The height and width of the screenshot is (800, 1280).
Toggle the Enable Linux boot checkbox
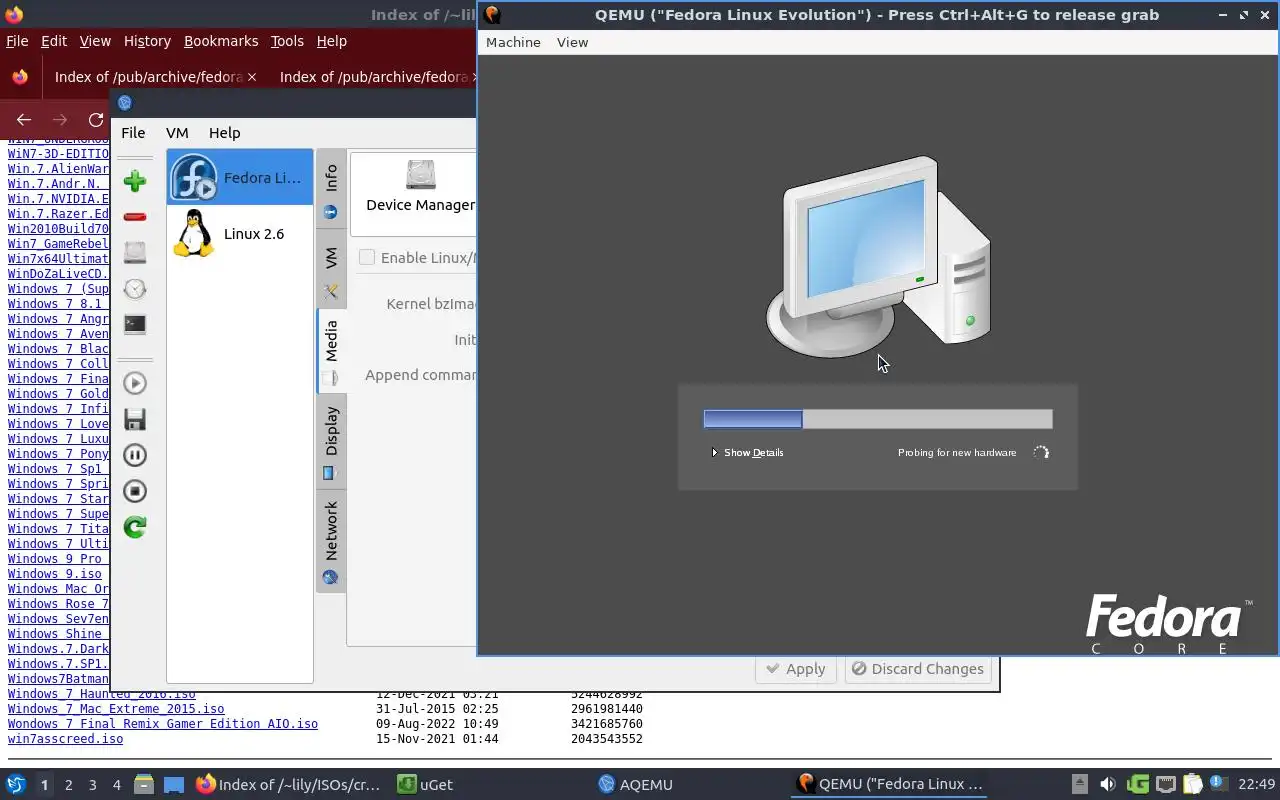coord(367,257)
